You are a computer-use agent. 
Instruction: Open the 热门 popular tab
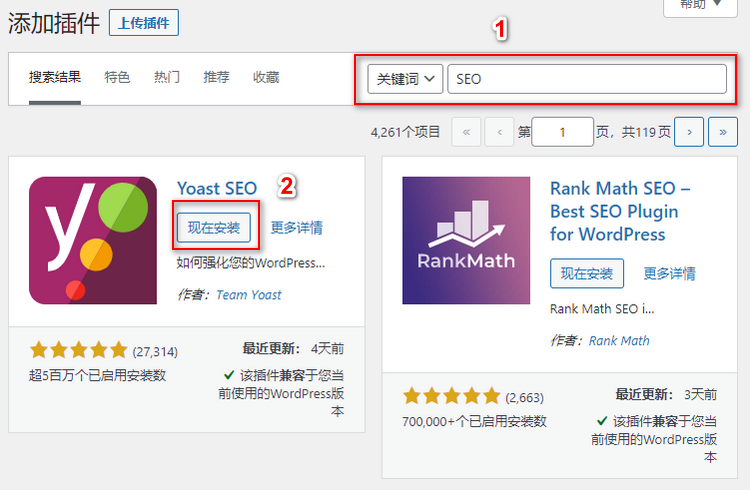(166, 77)
